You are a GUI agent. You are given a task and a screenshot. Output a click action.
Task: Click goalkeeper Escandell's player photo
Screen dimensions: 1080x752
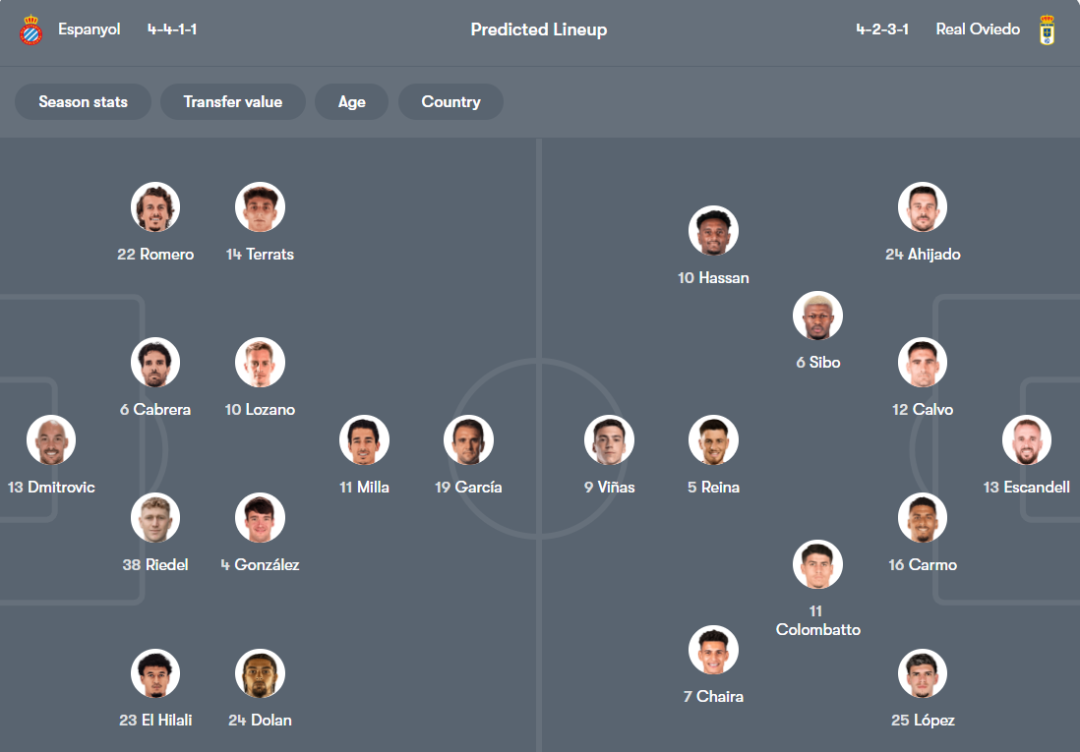tap(1027, 441)
